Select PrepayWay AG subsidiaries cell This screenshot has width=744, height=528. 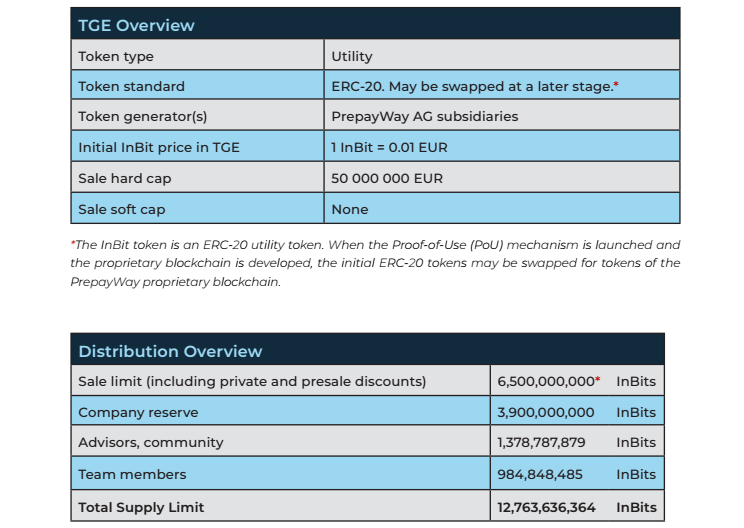tap(502, 115)
